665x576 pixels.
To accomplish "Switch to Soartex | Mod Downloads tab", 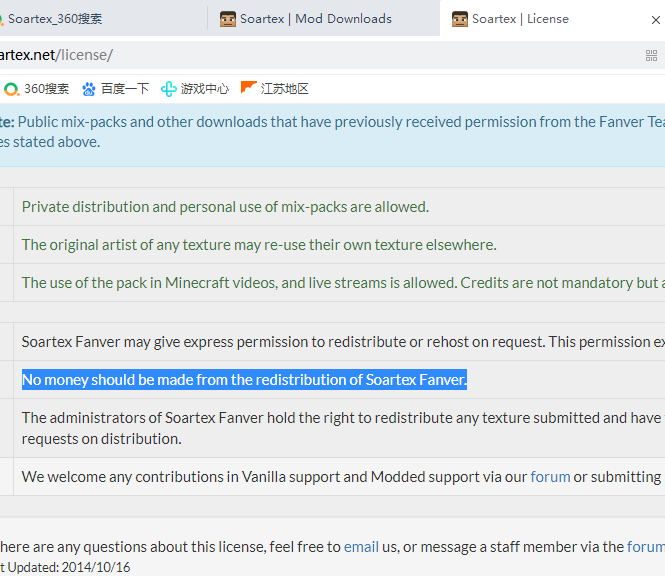I will (x=323, y=19).
